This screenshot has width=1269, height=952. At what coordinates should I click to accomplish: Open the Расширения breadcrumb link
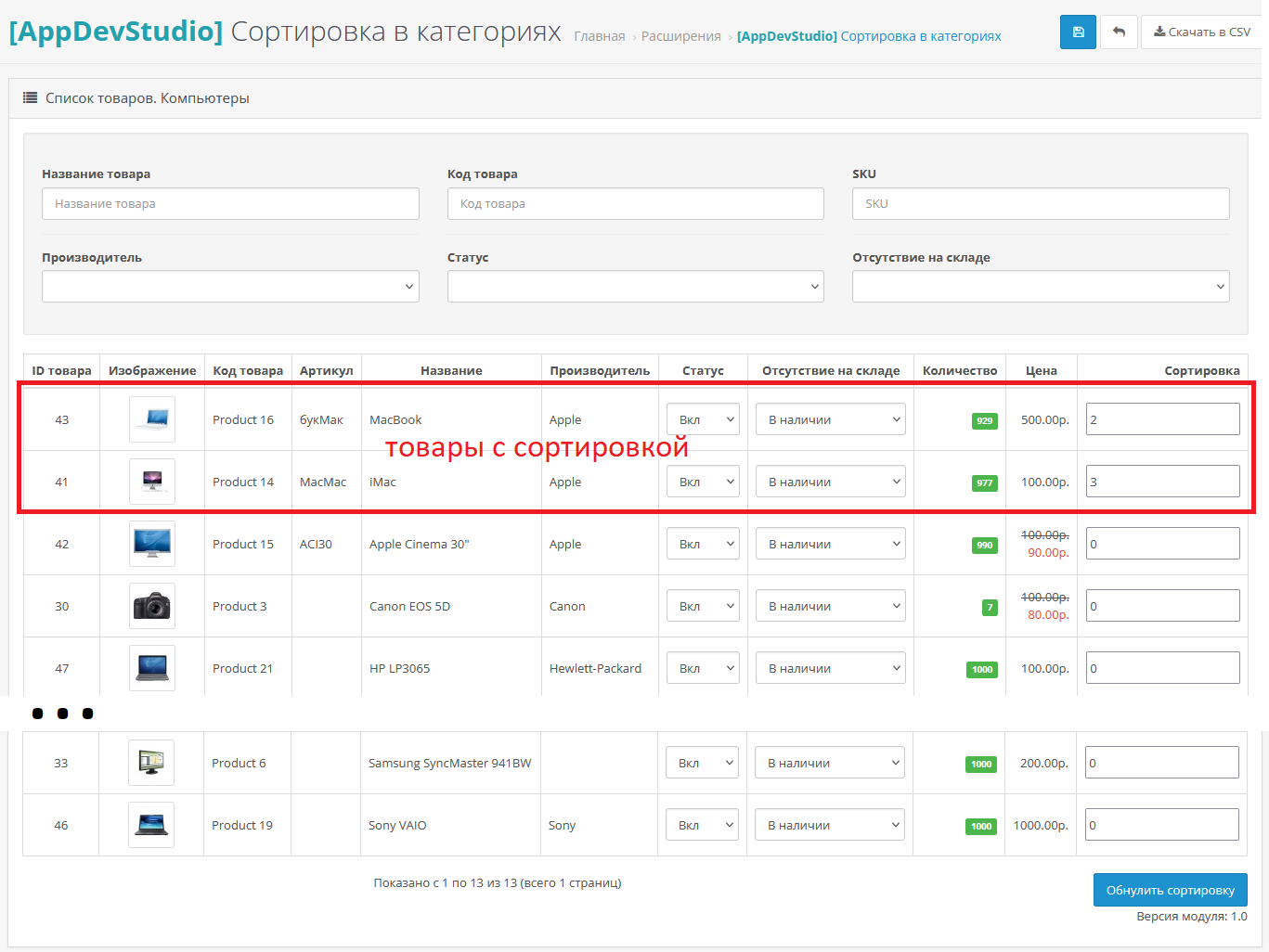click(x=680, y=36)
